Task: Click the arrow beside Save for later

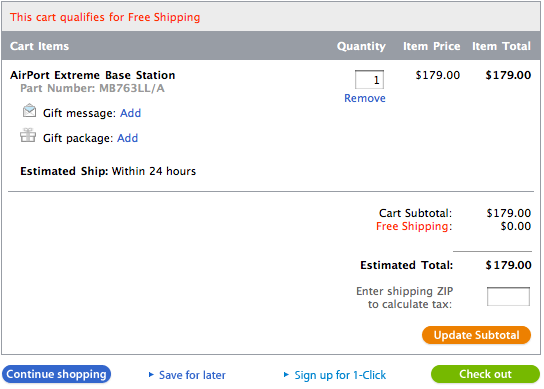Action: [151, 374]
